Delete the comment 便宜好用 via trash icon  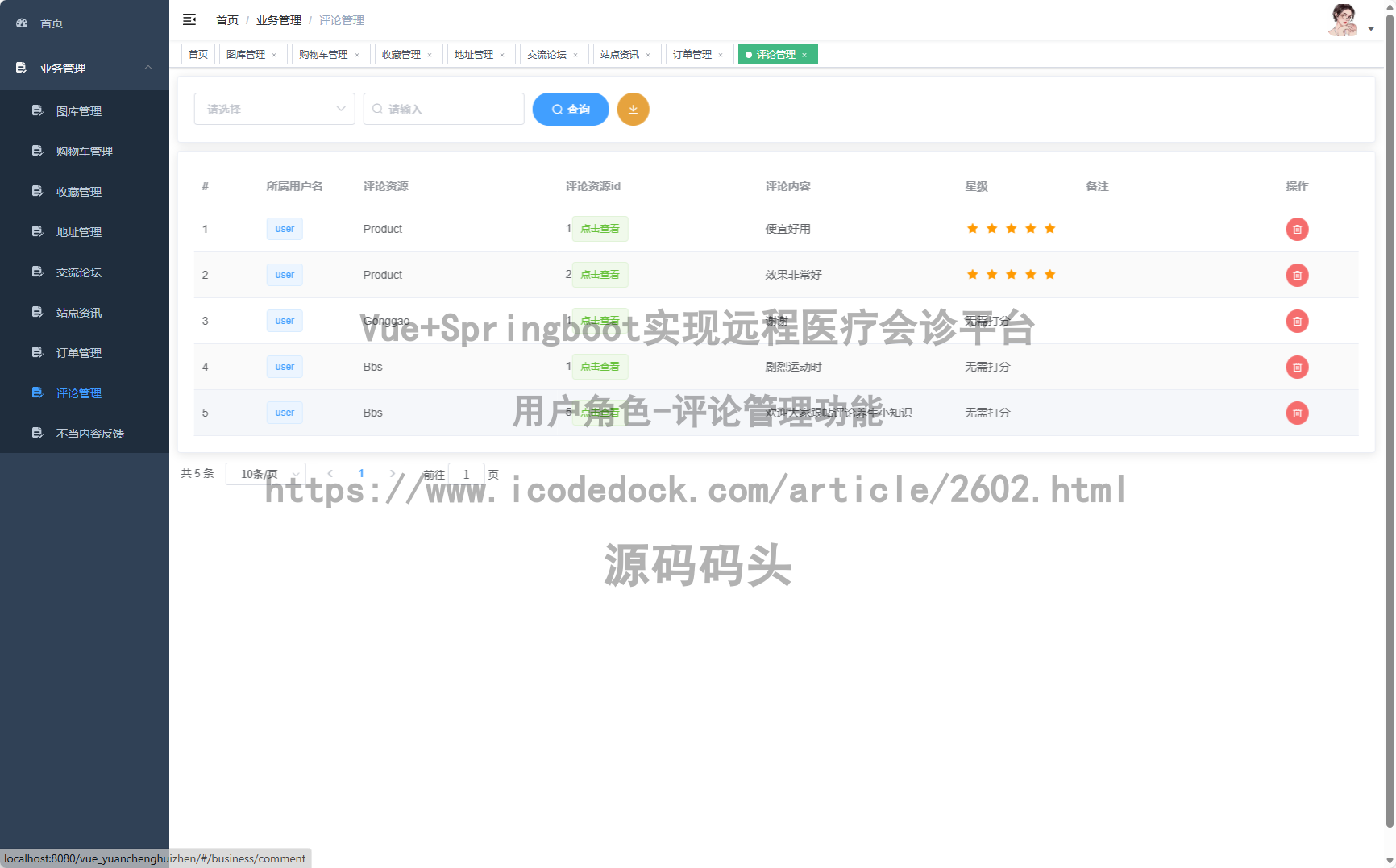coord(1297,229)
